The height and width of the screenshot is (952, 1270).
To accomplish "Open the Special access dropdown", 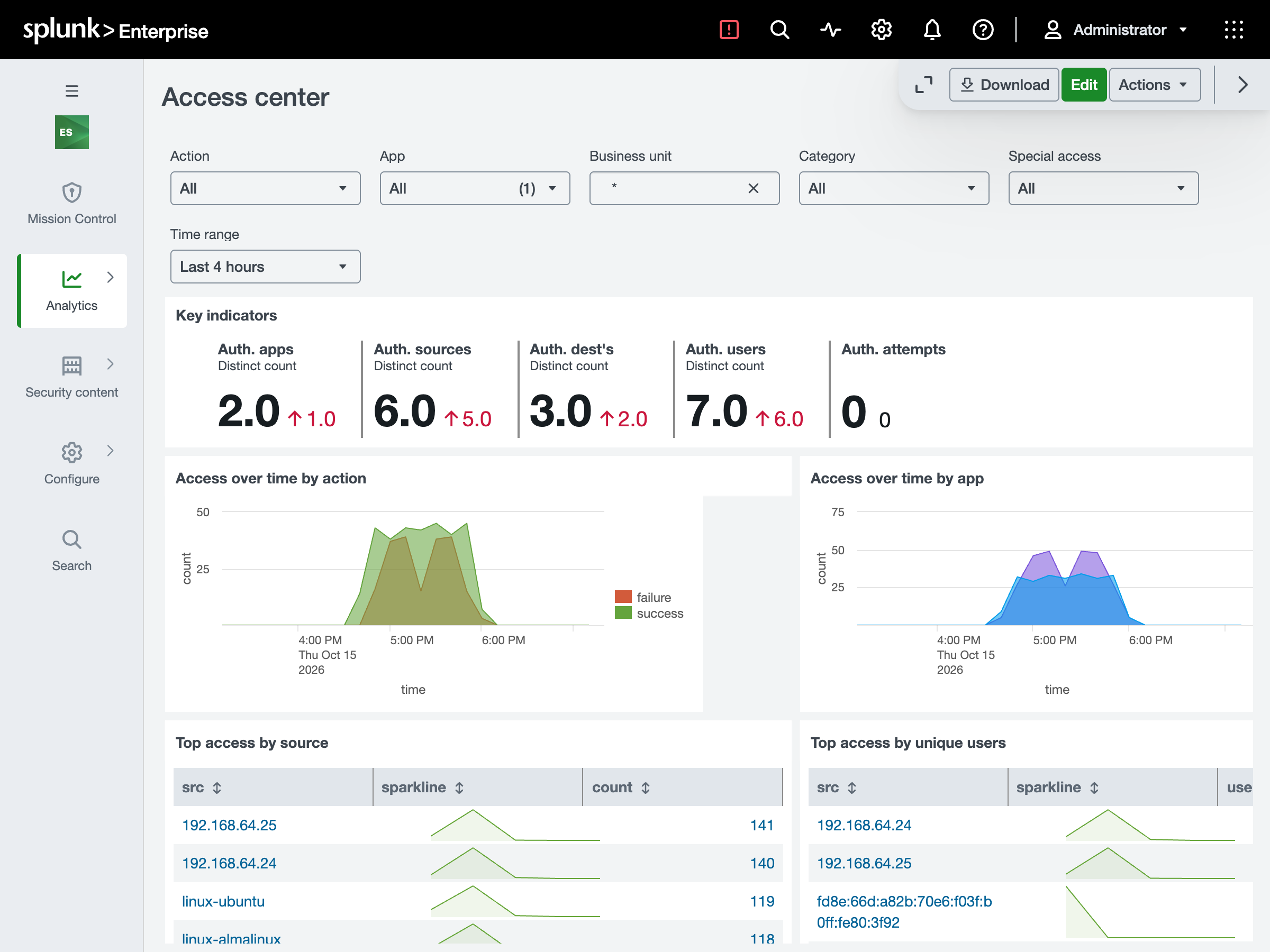I will (1103, 188).
